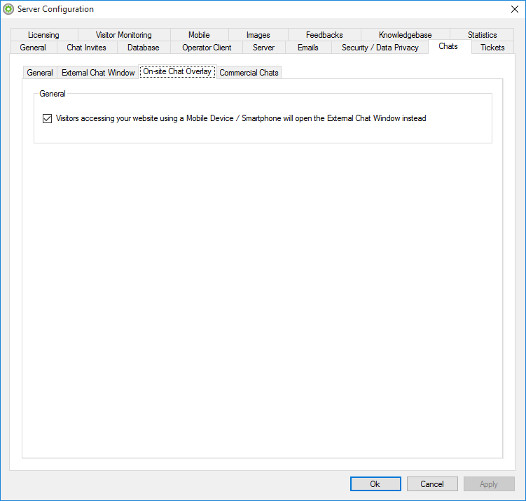This screenshot has width=526, height=501.
Task: Click the green Server Configuration app icon
Action: (8, 9)
